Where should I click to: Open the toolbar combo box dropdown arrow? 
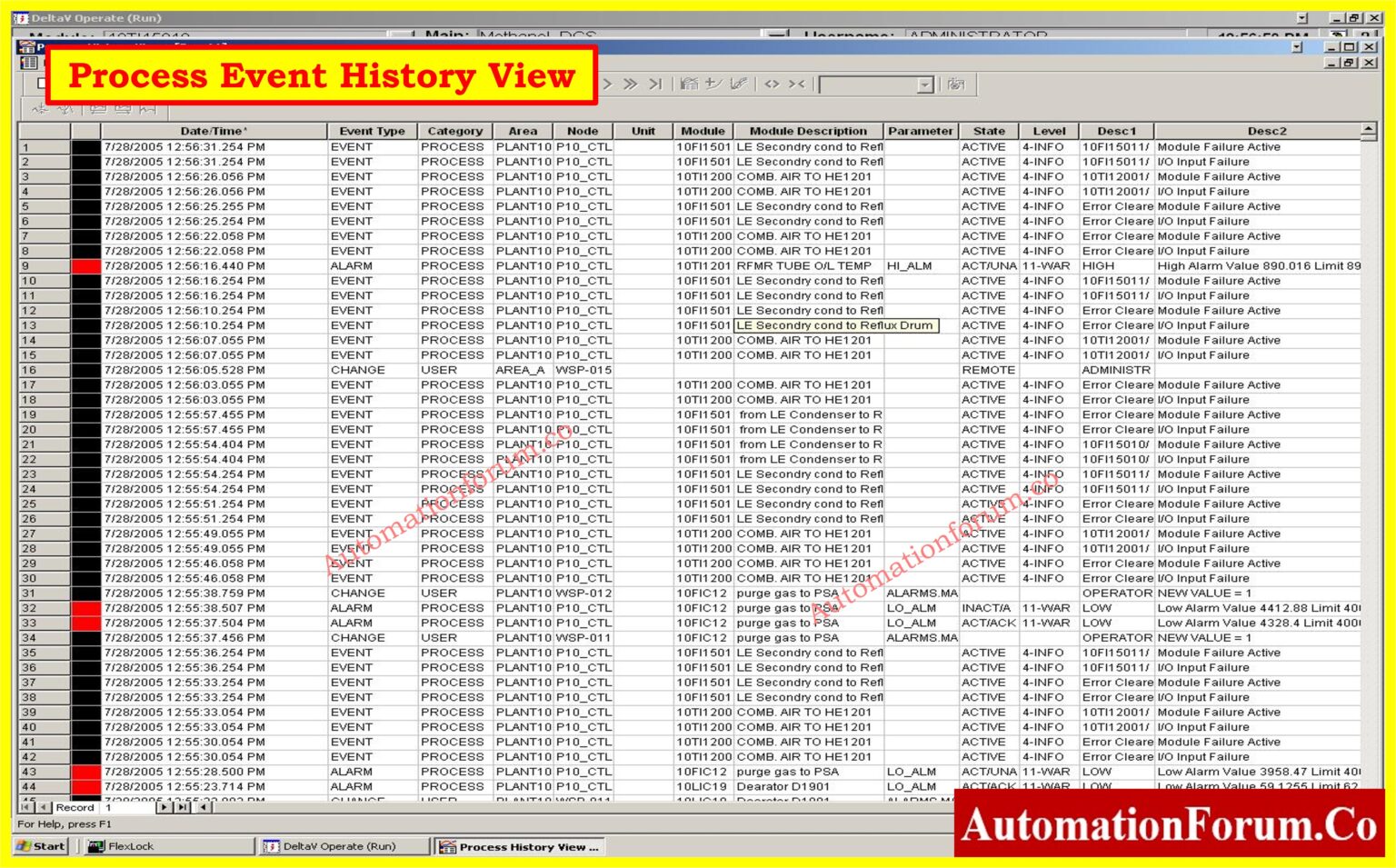pyautogui.click(x=925, y=85)
